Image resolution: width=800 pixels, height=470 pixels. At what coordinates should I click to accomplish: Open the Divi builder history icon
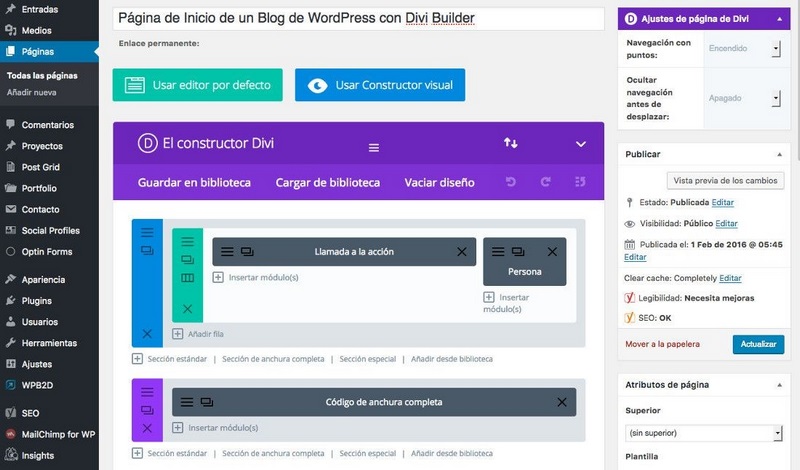click(x=579, y=182)
